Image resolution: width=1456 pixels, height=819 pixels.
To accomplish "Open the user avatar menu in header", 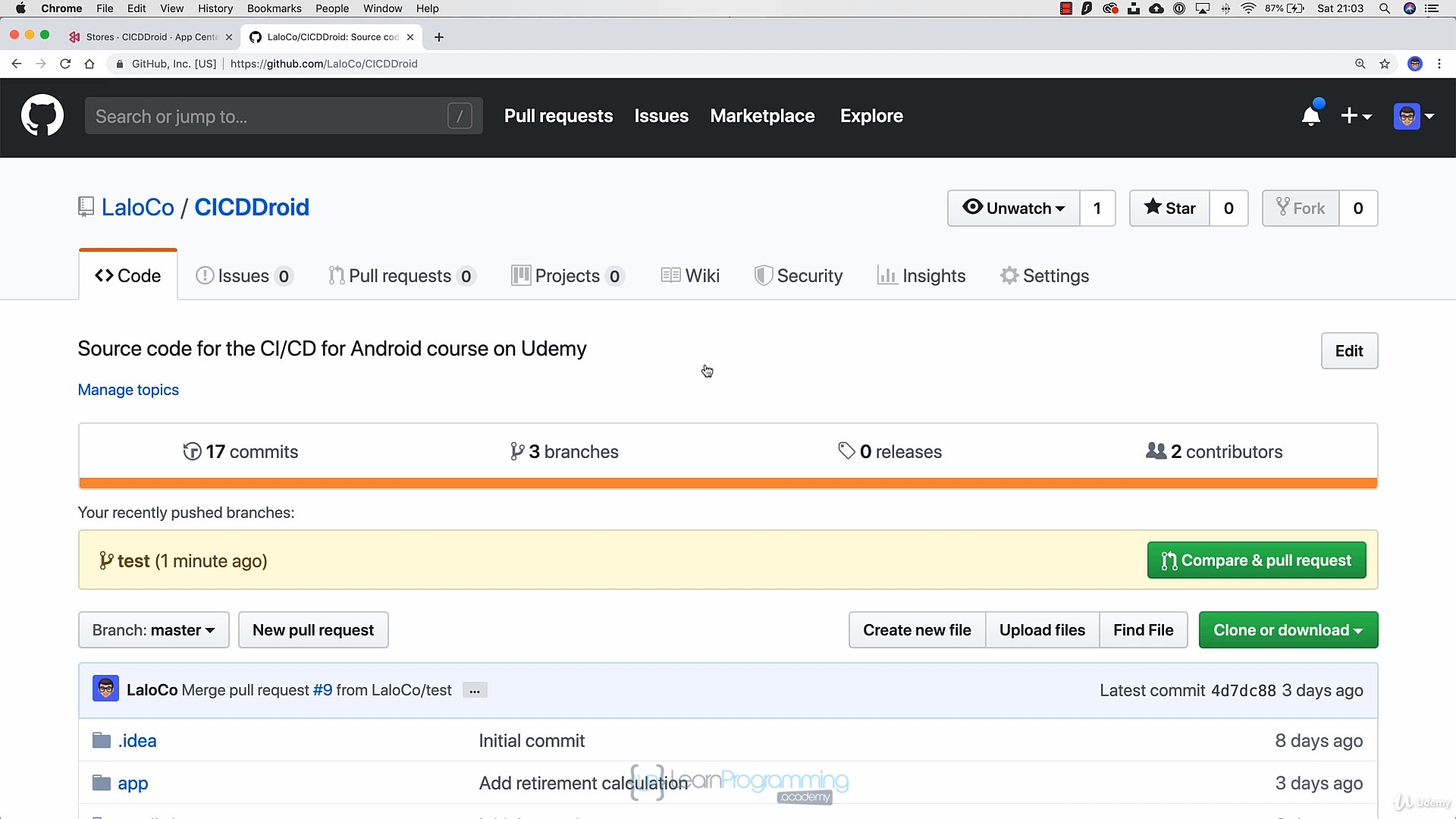I will (x=1414, y=116).
